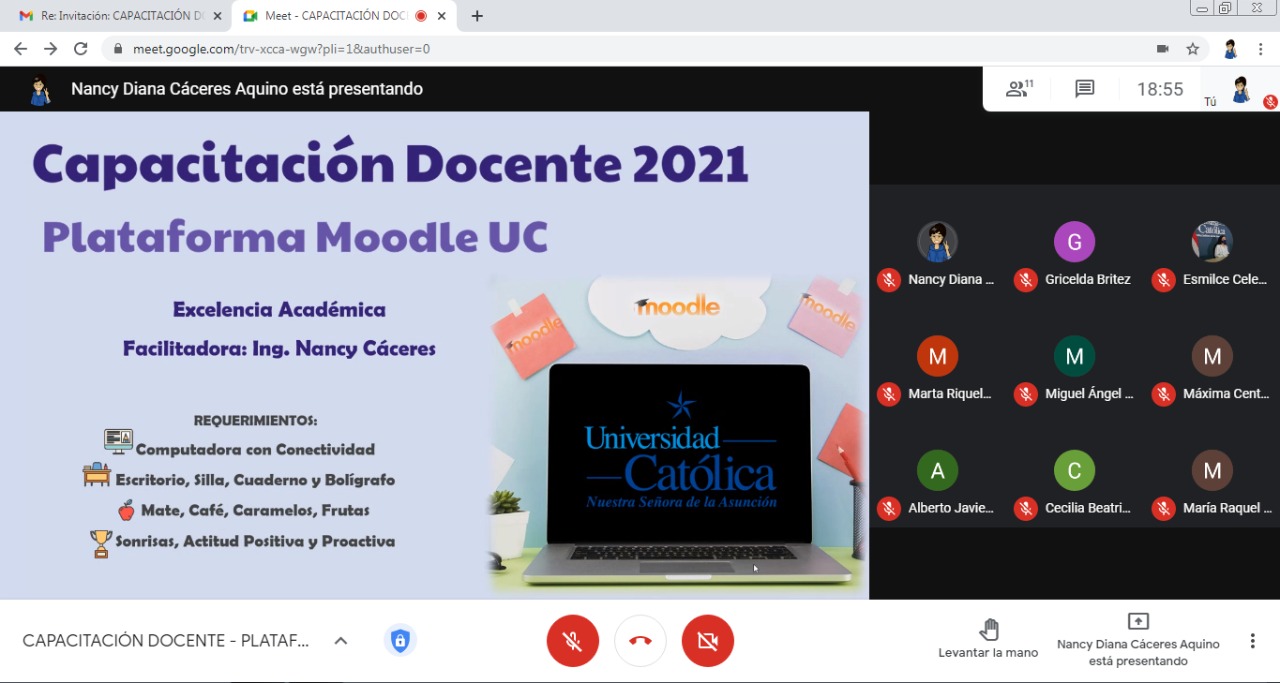Open the Nancy Diana Cáceres Aquino presenting control
The height and width of the screenshot is (683, 1280).
[1138, 639]
